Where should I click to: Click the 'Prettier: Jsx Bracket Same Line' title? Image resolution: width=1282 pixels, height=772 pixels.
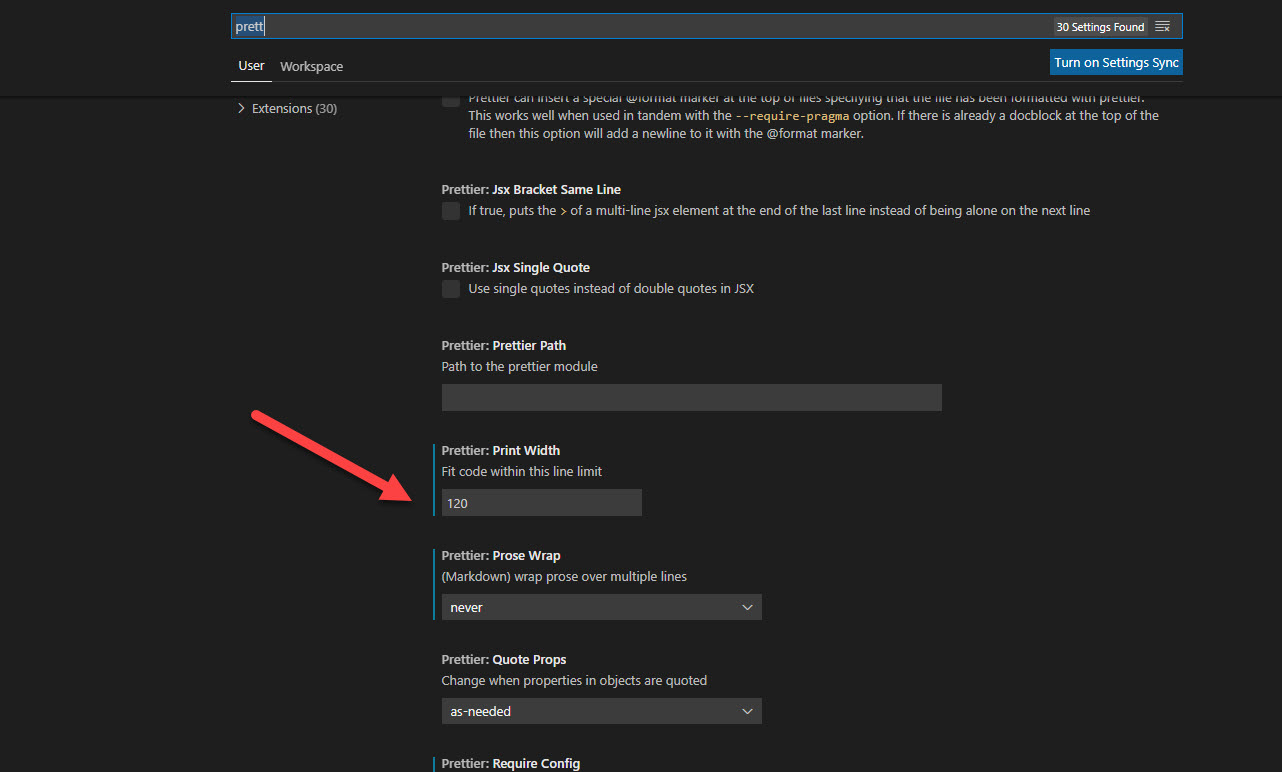(531, 189)
